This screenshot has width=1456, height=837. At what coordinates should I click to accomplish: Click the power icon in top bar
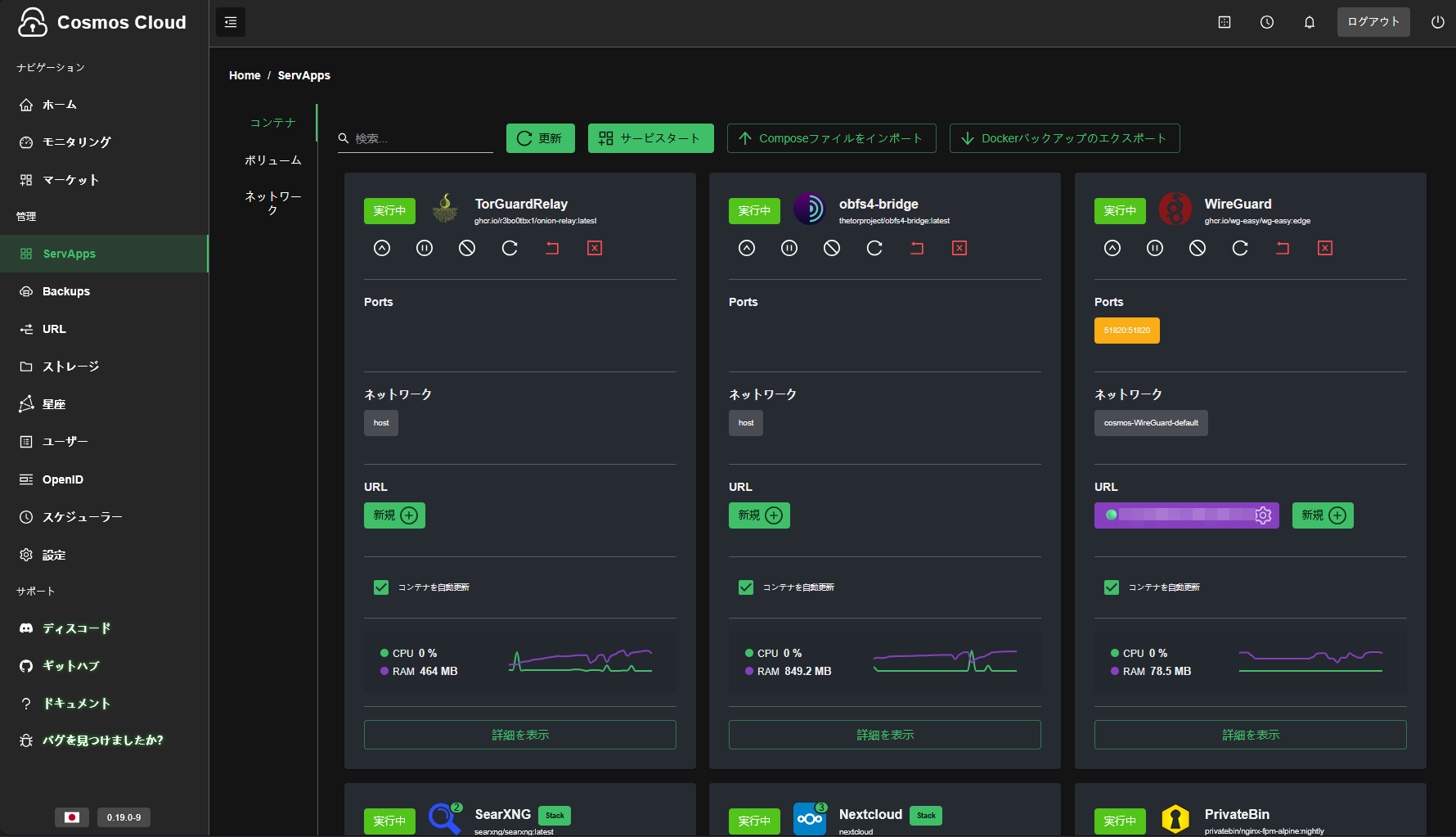pyautogui.click(x=1437, y=22)
